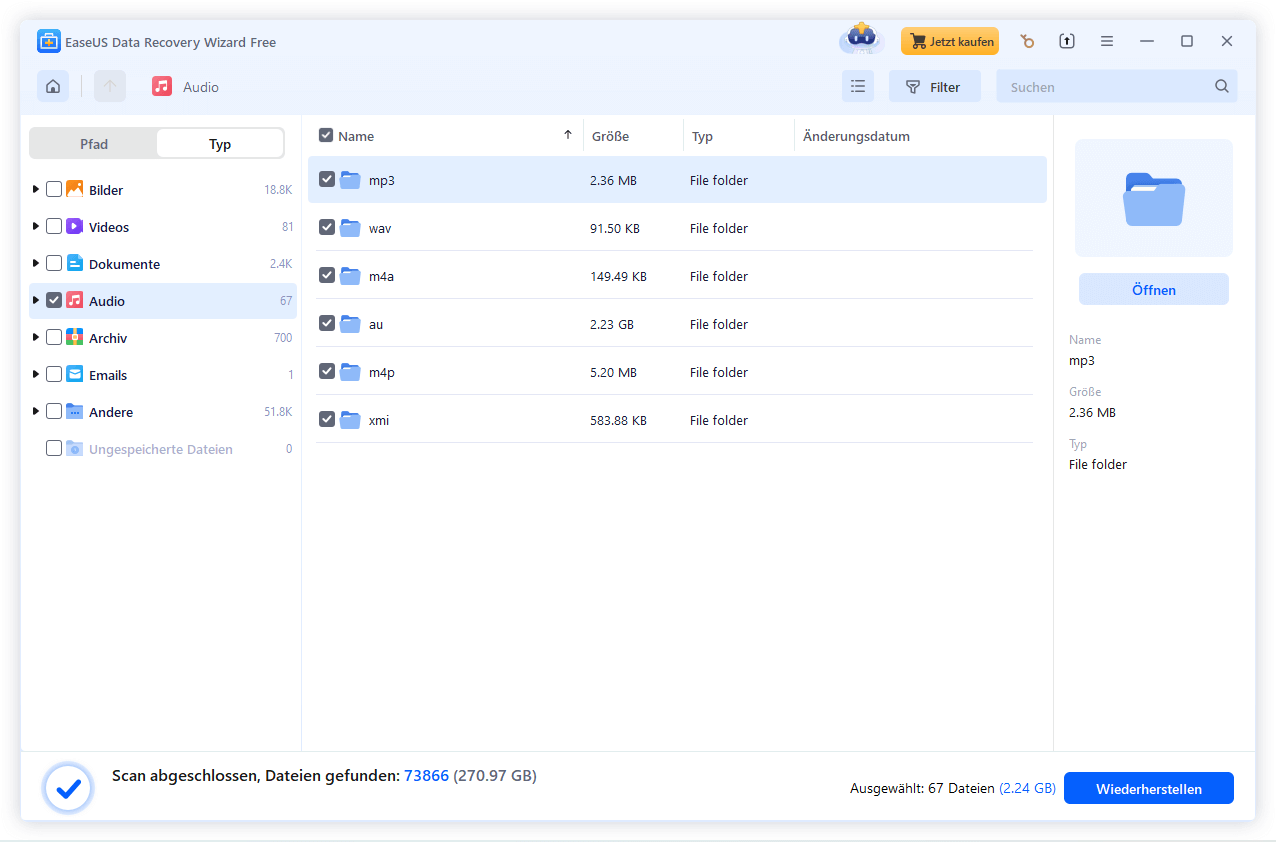Image resolution: width=1276 pixels, height=842 pixels.
Task: Uncheck the mp3 folder checkbox
Action: [326, 179]
